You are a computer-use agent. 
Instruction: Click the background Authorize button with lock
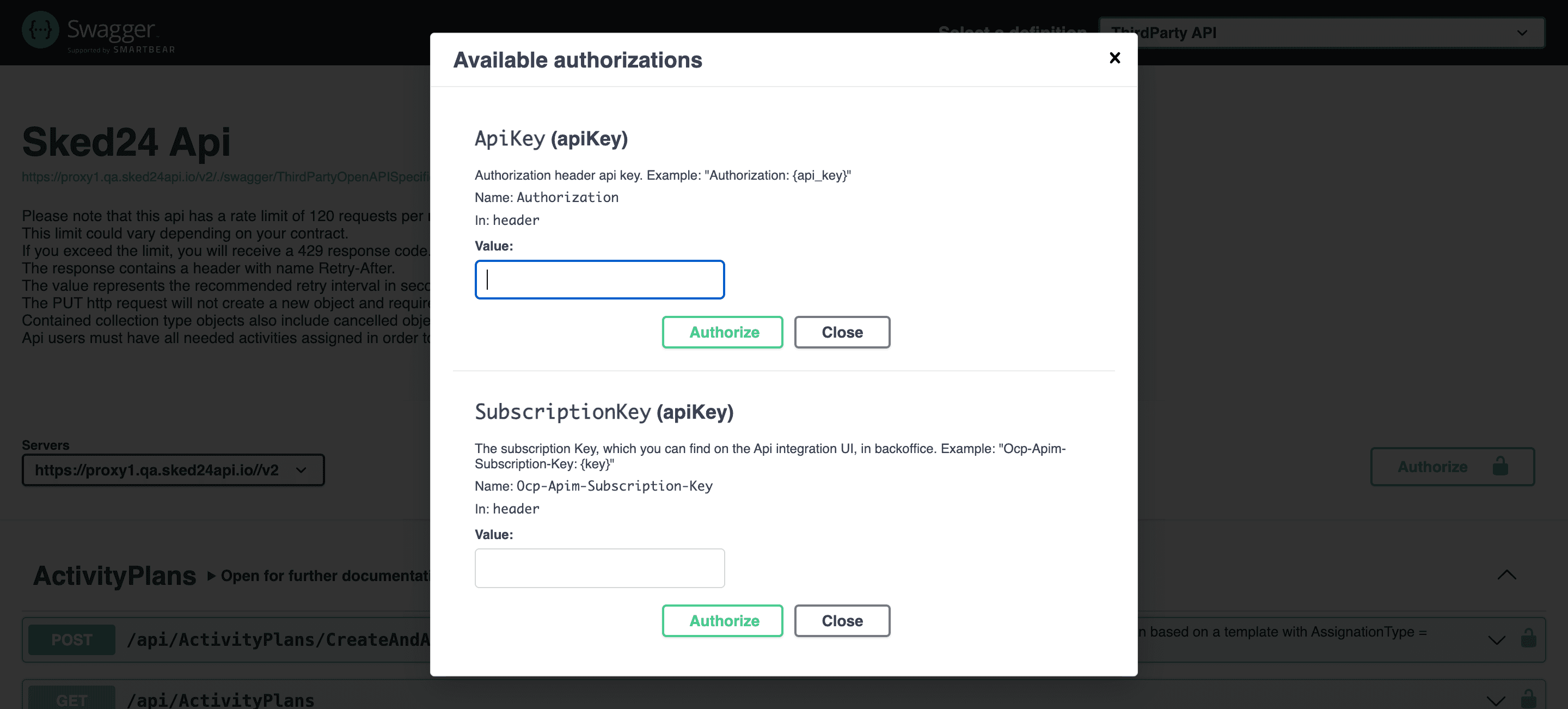(1451, 466)
